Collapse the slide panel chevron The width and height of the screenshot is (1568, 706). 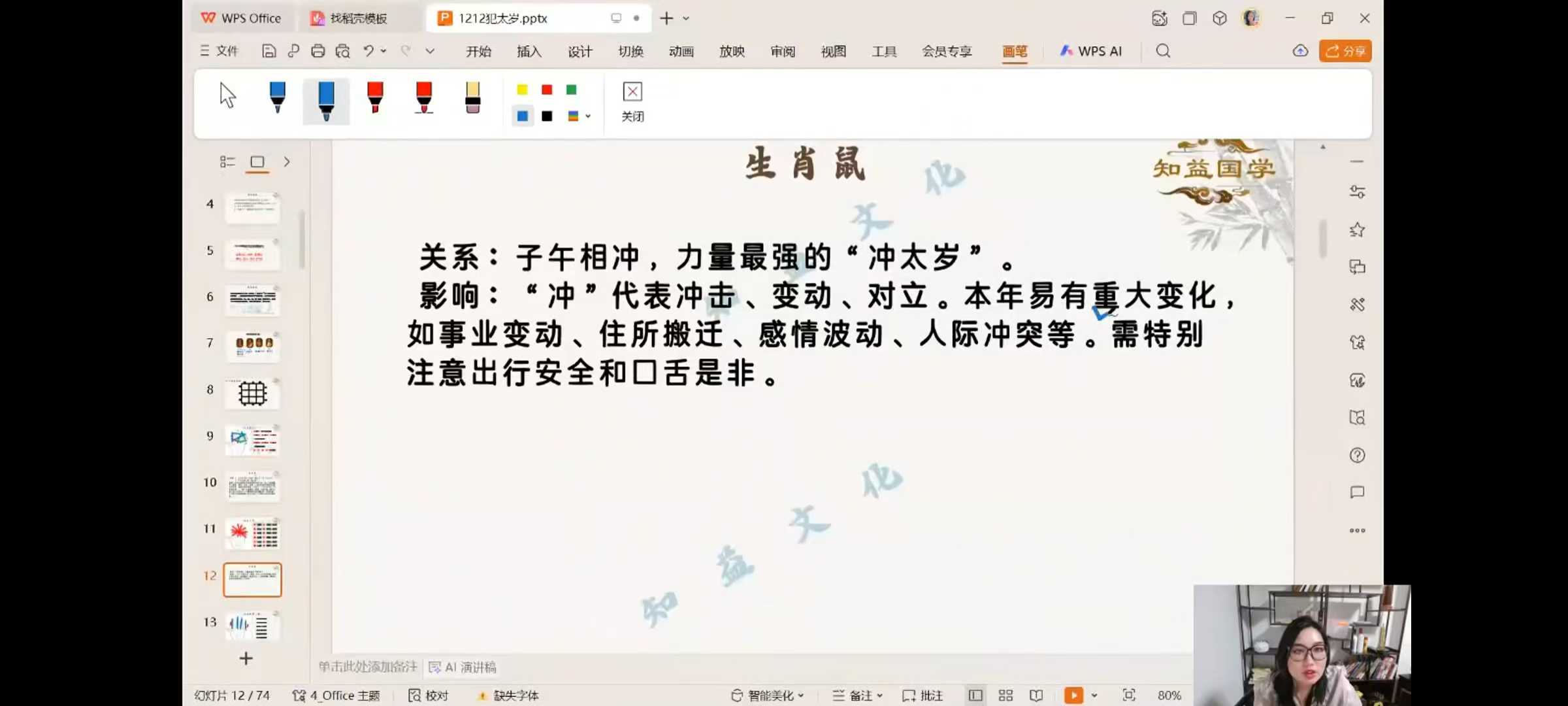point(286,161)
